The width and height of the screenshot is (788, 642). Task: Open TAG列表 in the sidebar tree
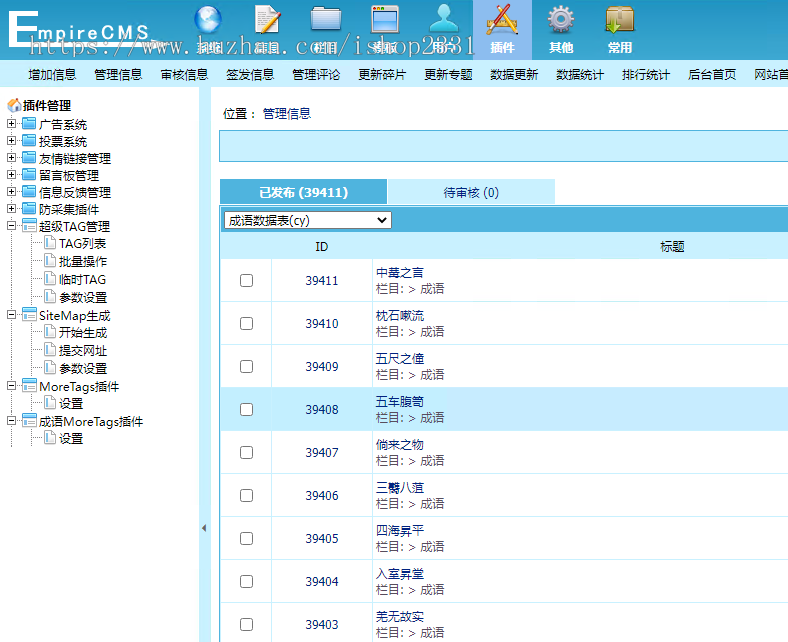tap(82, 244)
